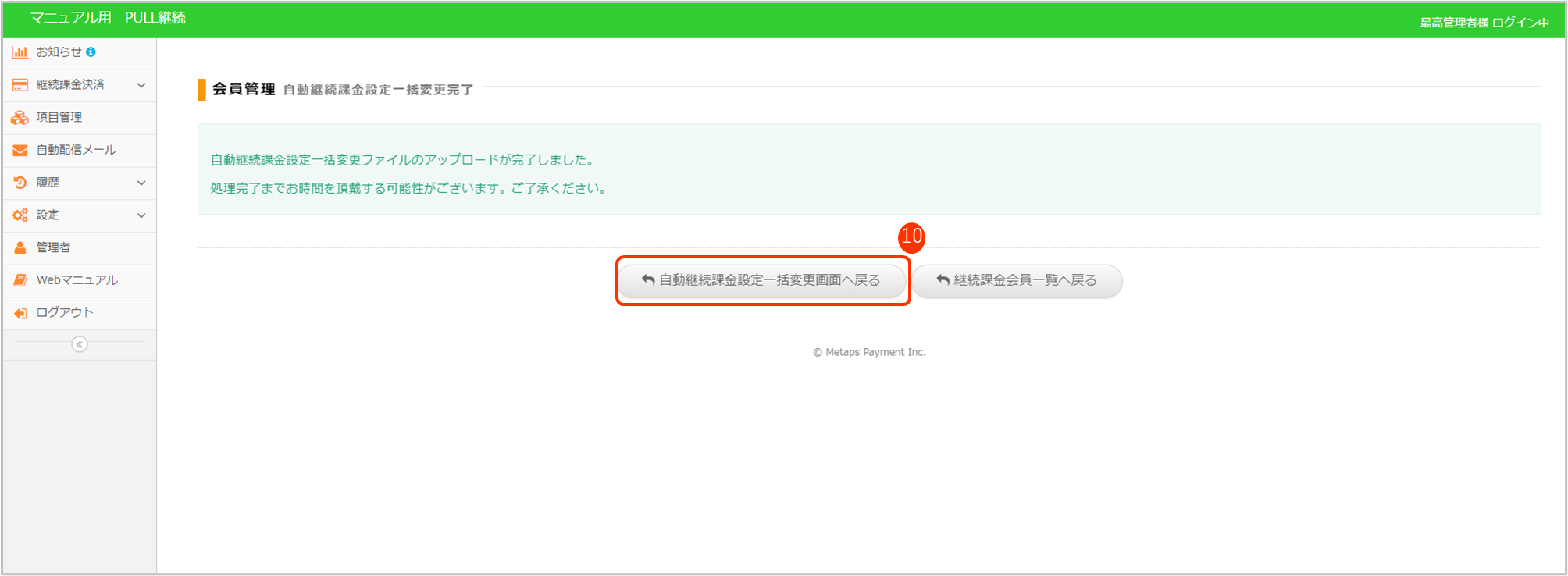Click the 自動配信メール envelope icon
Viewport: 1568px width, 576px height.
click(x=20, y=150)
